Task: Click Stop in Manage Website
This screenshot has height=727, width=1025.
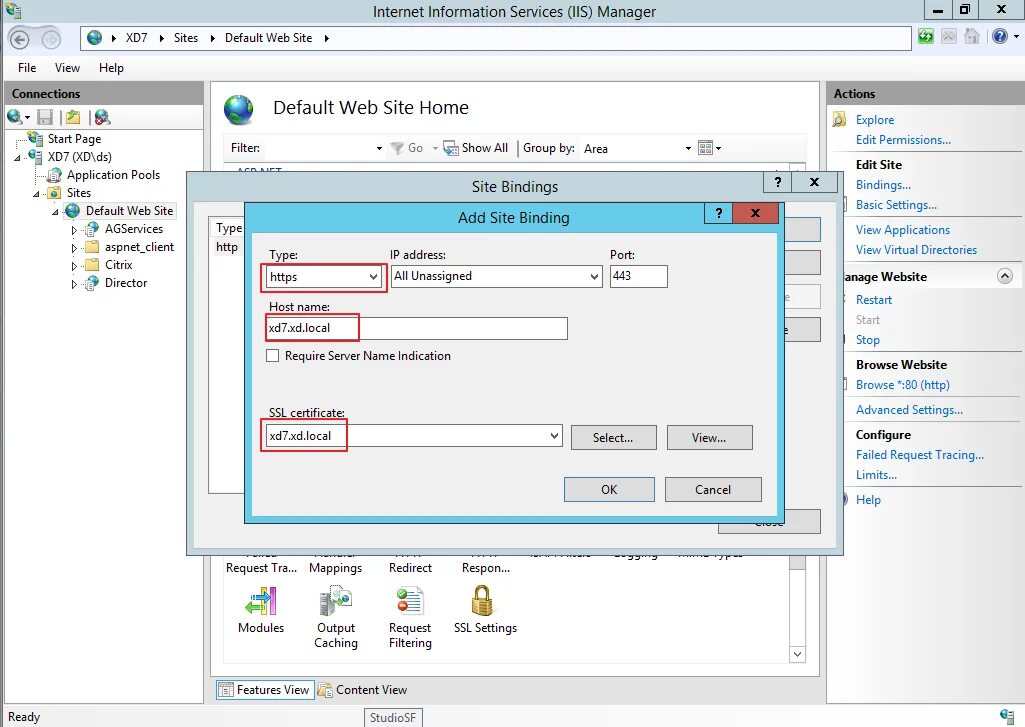Action: click(x=867, y=340)
